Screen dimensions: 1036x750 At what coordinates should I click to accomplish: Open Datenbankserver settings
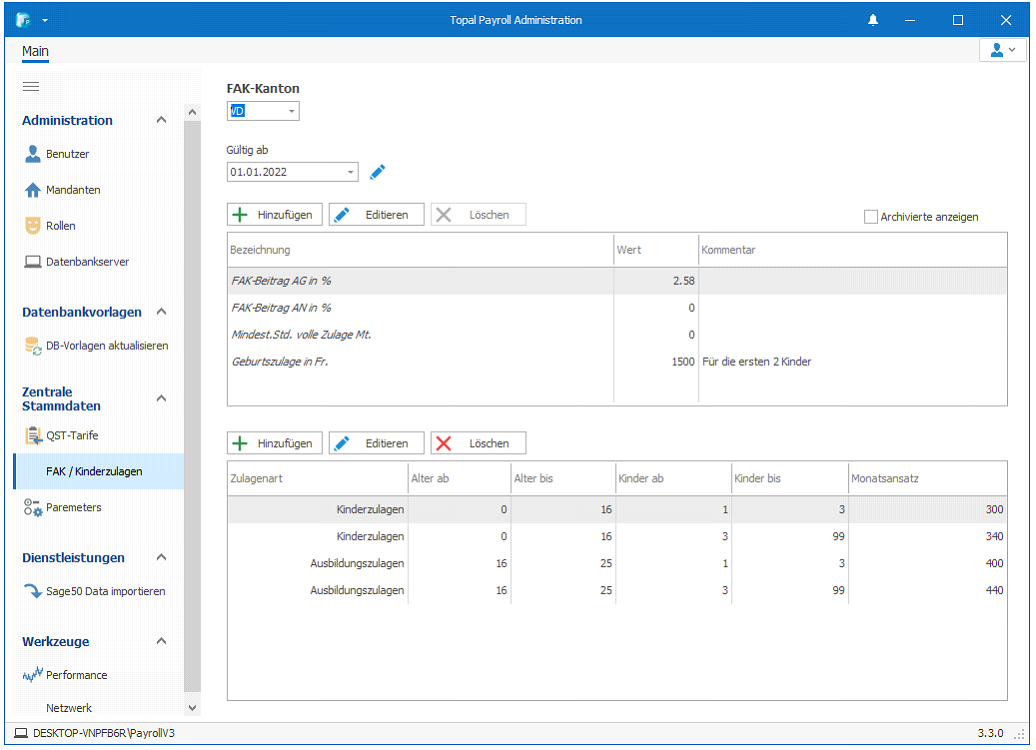pos(86,262)
